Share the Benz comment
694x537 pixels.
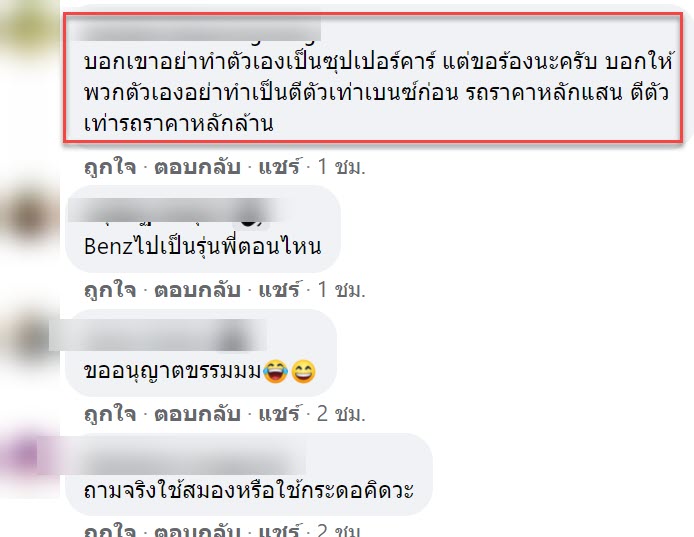click(279, 290)
